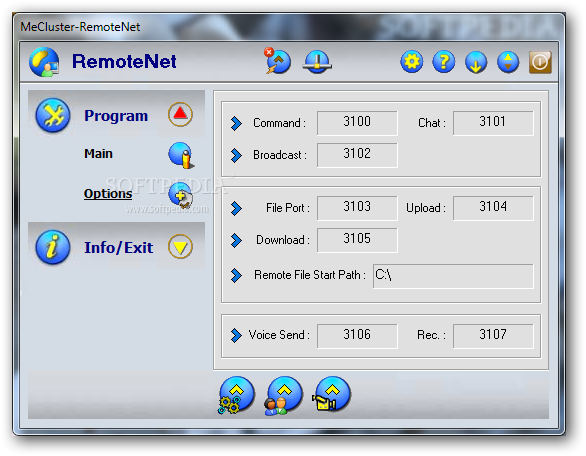
Task: Click the blue arrow beside Broadcast
Action: pos(236,155)
